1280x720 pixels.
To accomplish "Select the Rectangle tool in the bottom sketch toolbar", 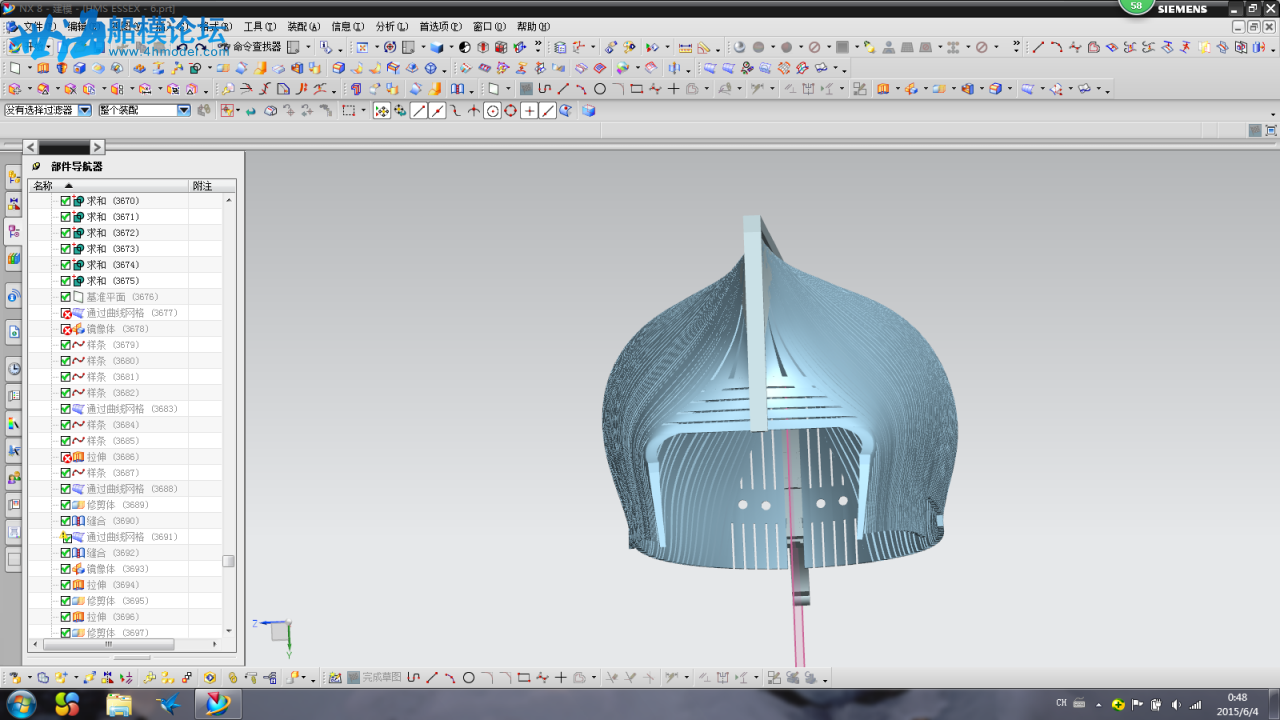I will pyautogui.click(x=524, y=678).
